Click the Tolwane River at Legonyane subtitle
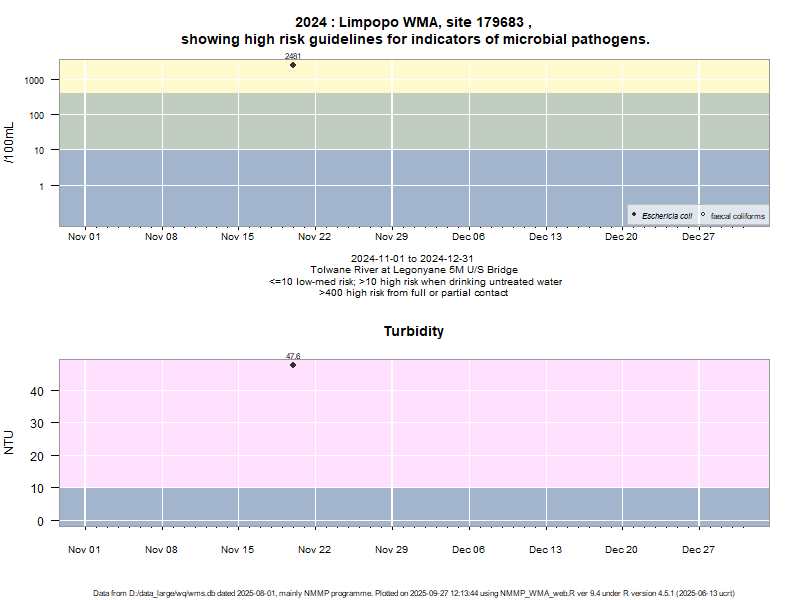Viewport: 800px width, 600px height. point(414,270)
